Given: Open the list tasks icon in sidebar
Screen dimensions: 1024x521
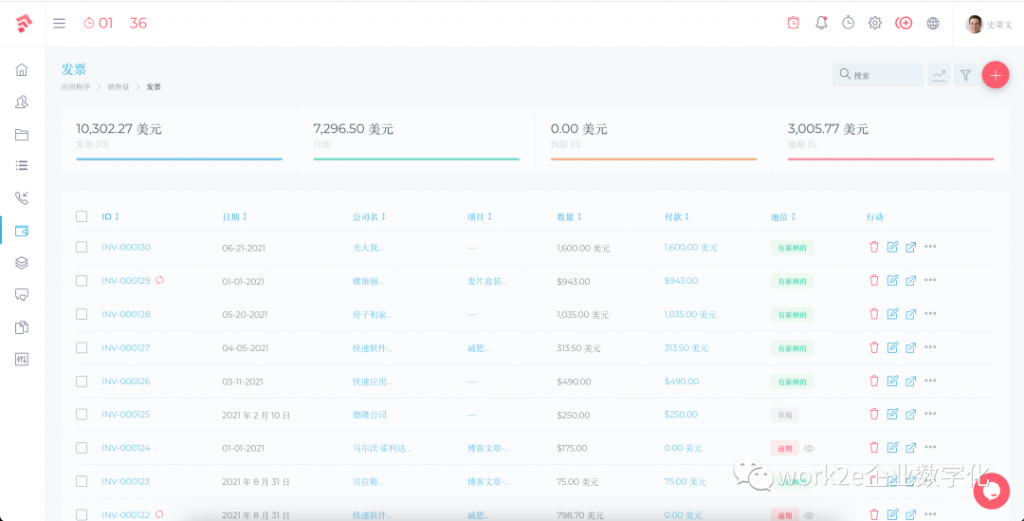Looking at the screenshot, I should [x=22, y=166].
